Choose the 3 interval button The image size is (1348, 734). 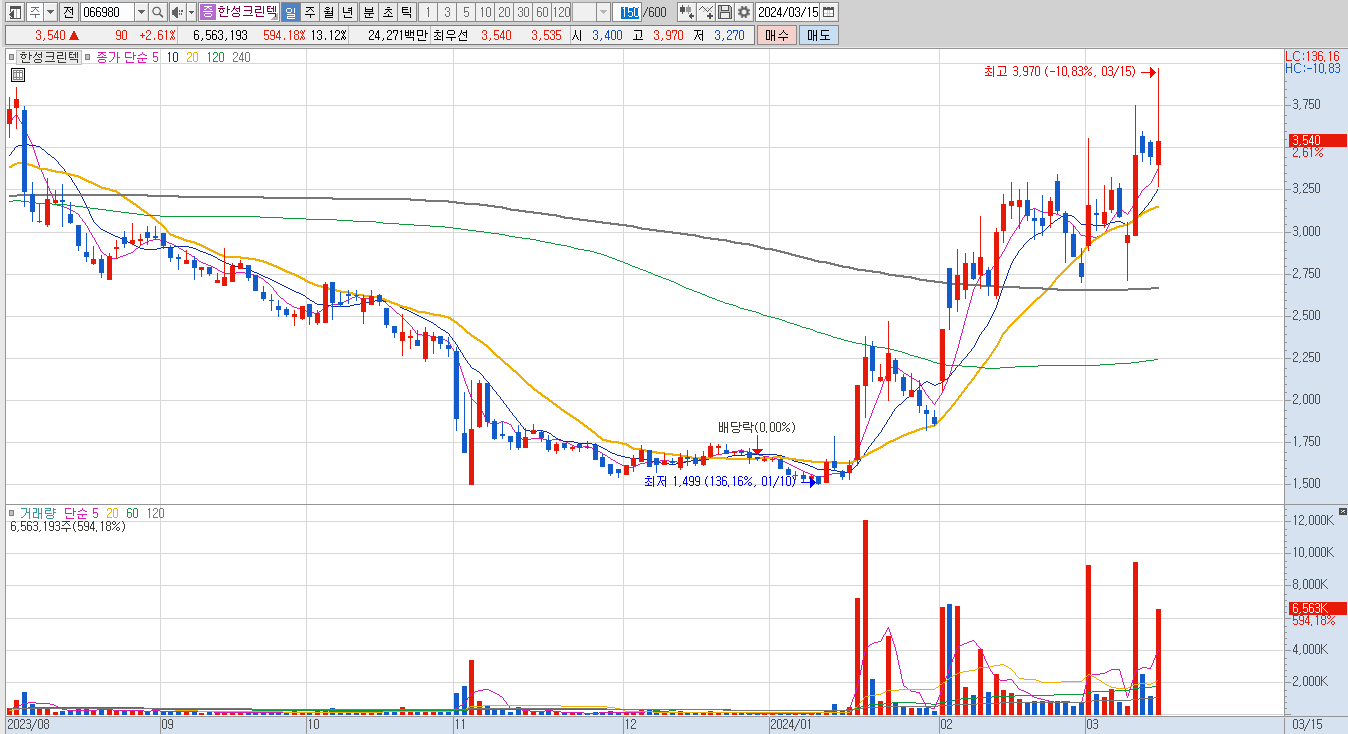[x=447, y=12]
